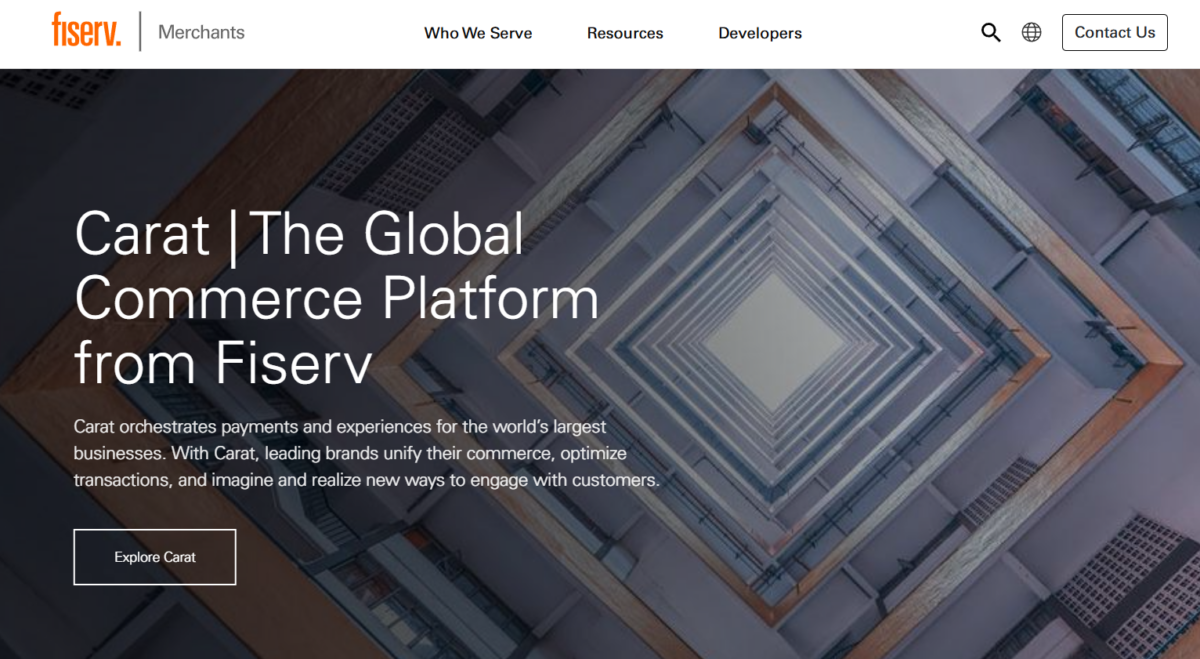Click the Fiserv logo
1200x659 pixels.
tap(87, 31)
